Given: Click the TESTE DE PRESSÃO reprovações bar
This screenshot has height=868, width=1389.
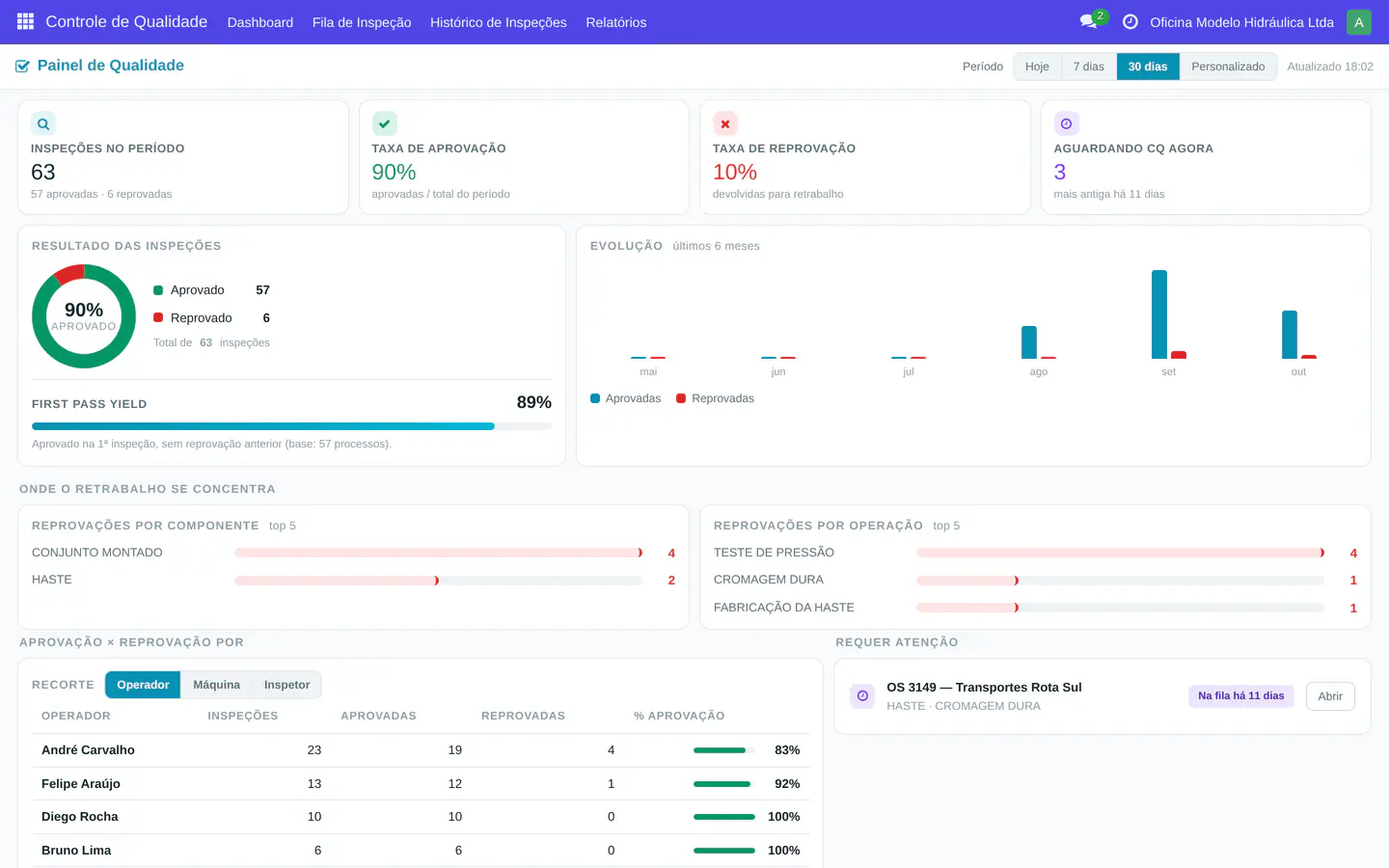Looking at the screenshot, I should pos(1120,553).
